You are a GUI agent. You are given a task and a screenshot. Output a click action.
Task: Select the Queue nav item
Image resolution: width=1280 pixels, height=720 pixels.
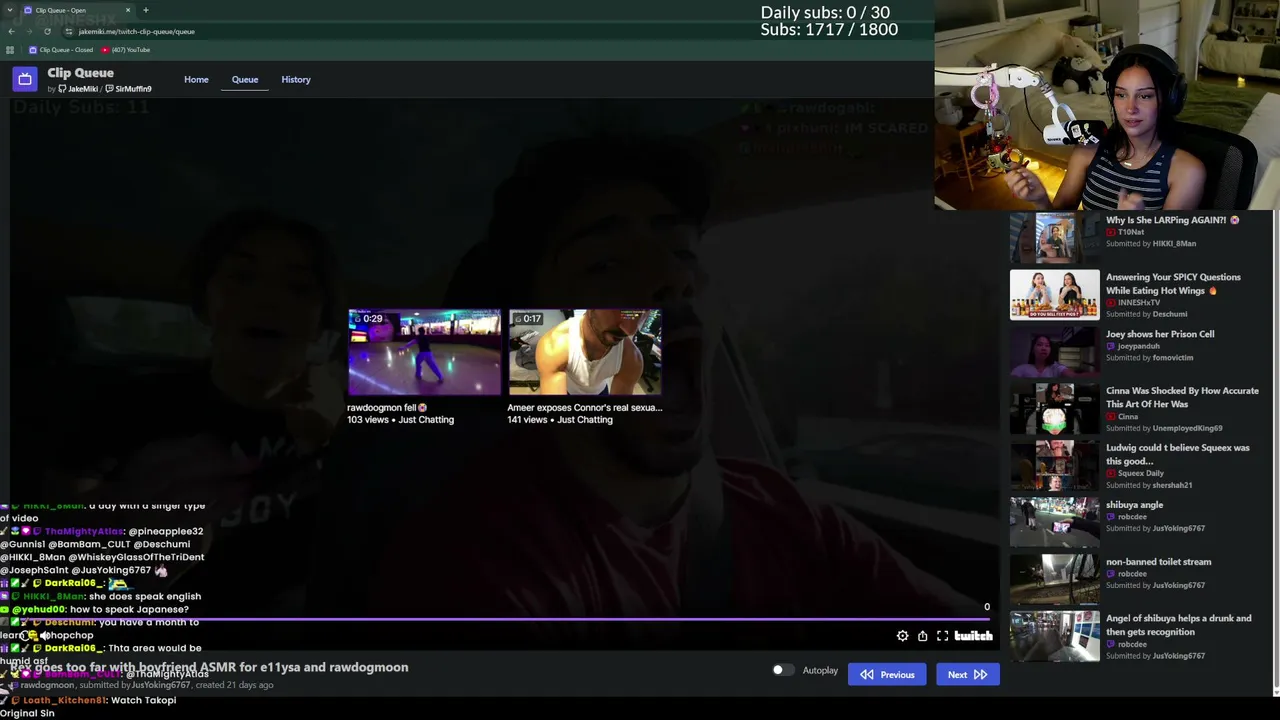point(245,80)
